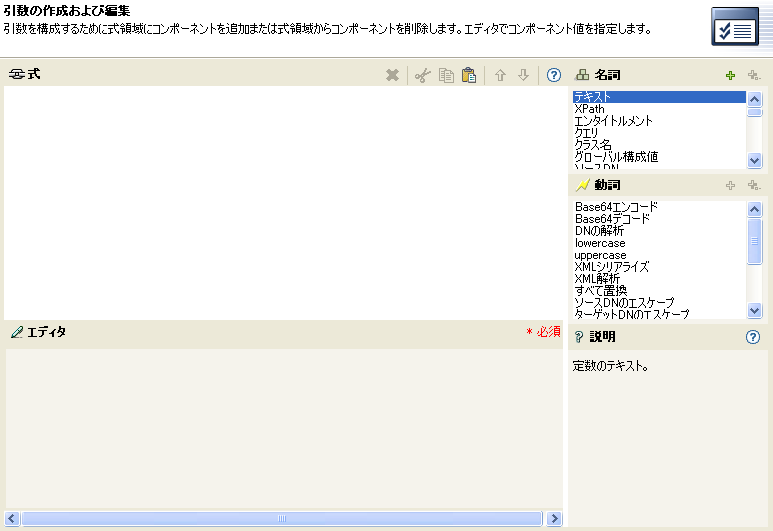Viewport: 773px width, 531px height.
Task: Click the paste clipboard icon
Action: 469,75
